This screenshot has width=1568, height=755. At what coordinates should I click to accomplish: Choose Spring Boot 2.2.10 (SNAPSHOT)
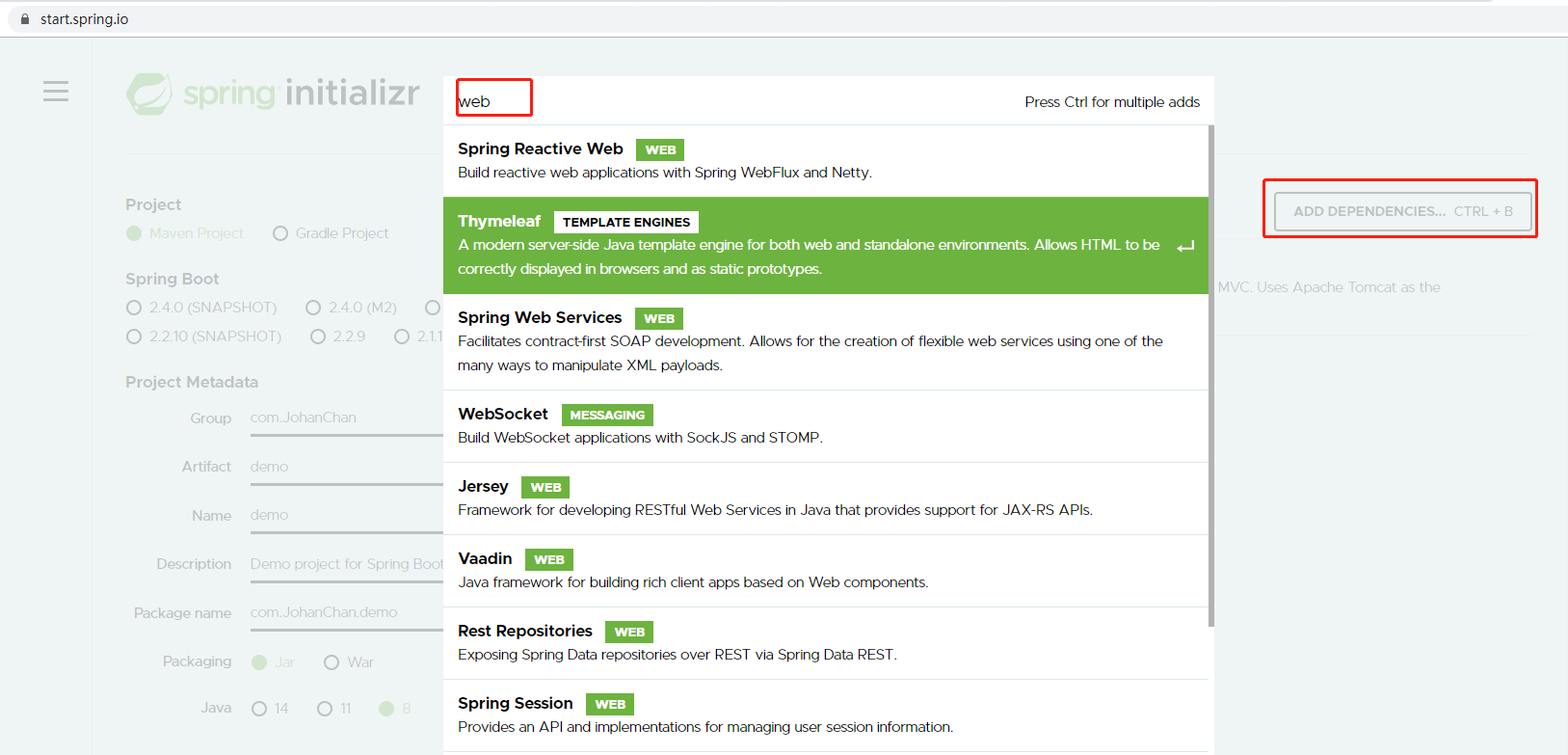pos(134,337)
